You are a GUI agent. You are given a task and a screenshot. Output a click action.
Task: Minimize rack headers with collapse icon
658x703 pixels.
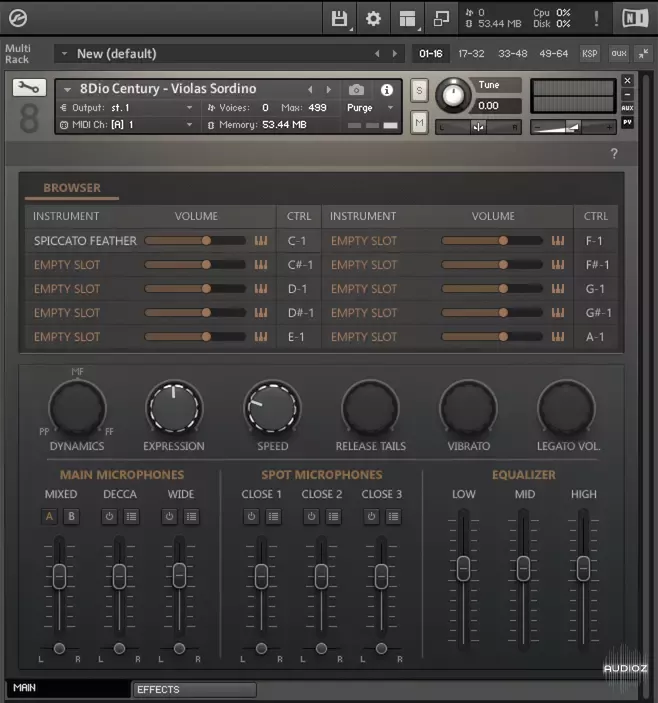[x=643, y=54]
